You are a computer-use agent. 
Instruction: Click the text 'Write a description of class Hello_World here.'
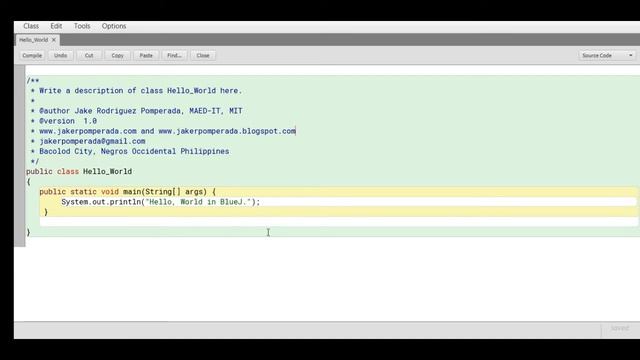point(141,91)
